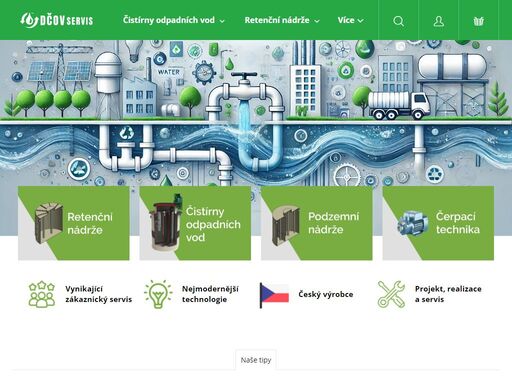Click Vynikající zákaznický servis text
Image resolution: width=512 pixels, height=384 pixels.
(x=99, y=294)
